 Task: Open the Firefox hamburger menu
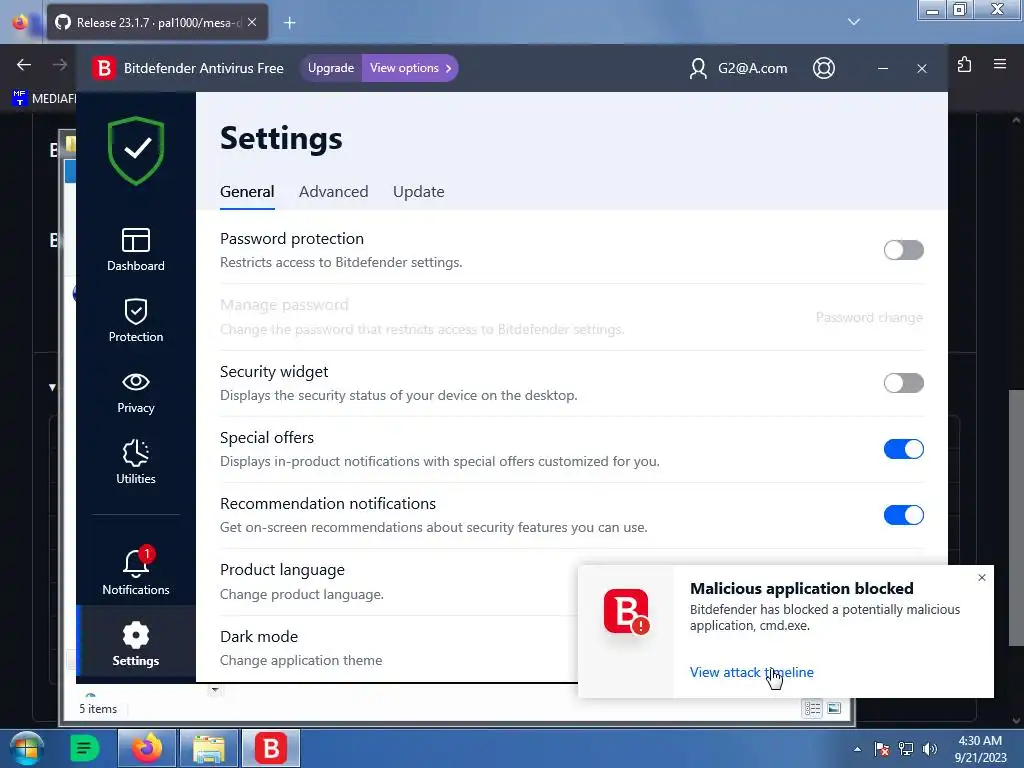pos(1000,64)
